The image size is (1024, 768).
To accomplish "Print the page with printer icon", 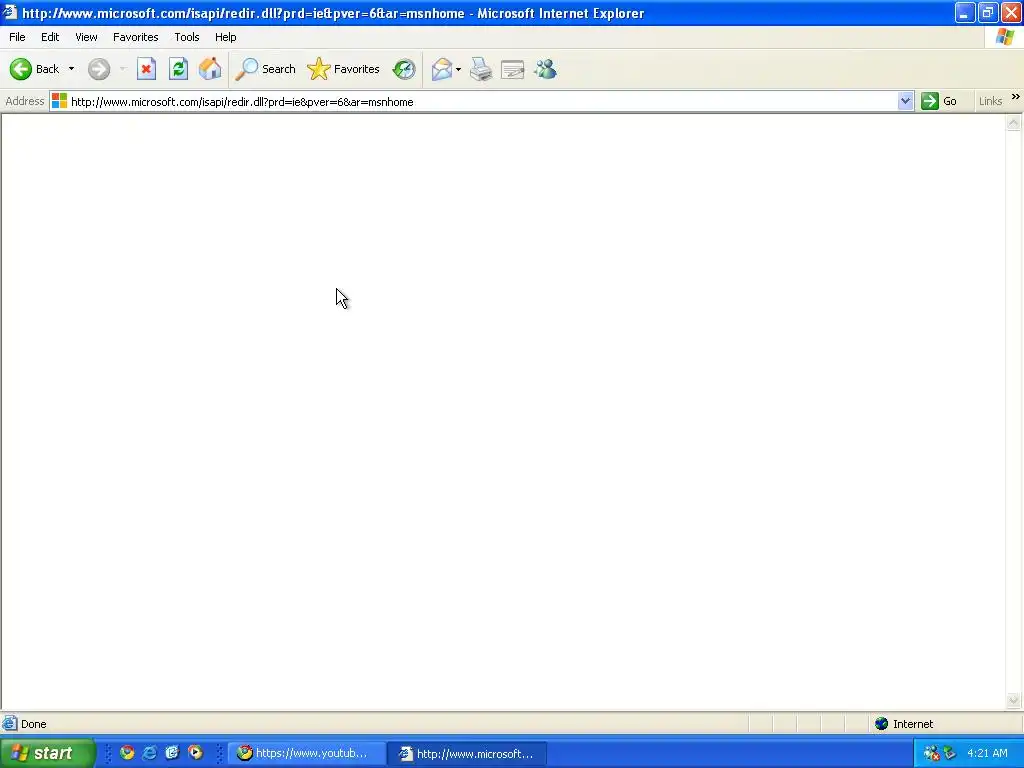I will (481, 69).
